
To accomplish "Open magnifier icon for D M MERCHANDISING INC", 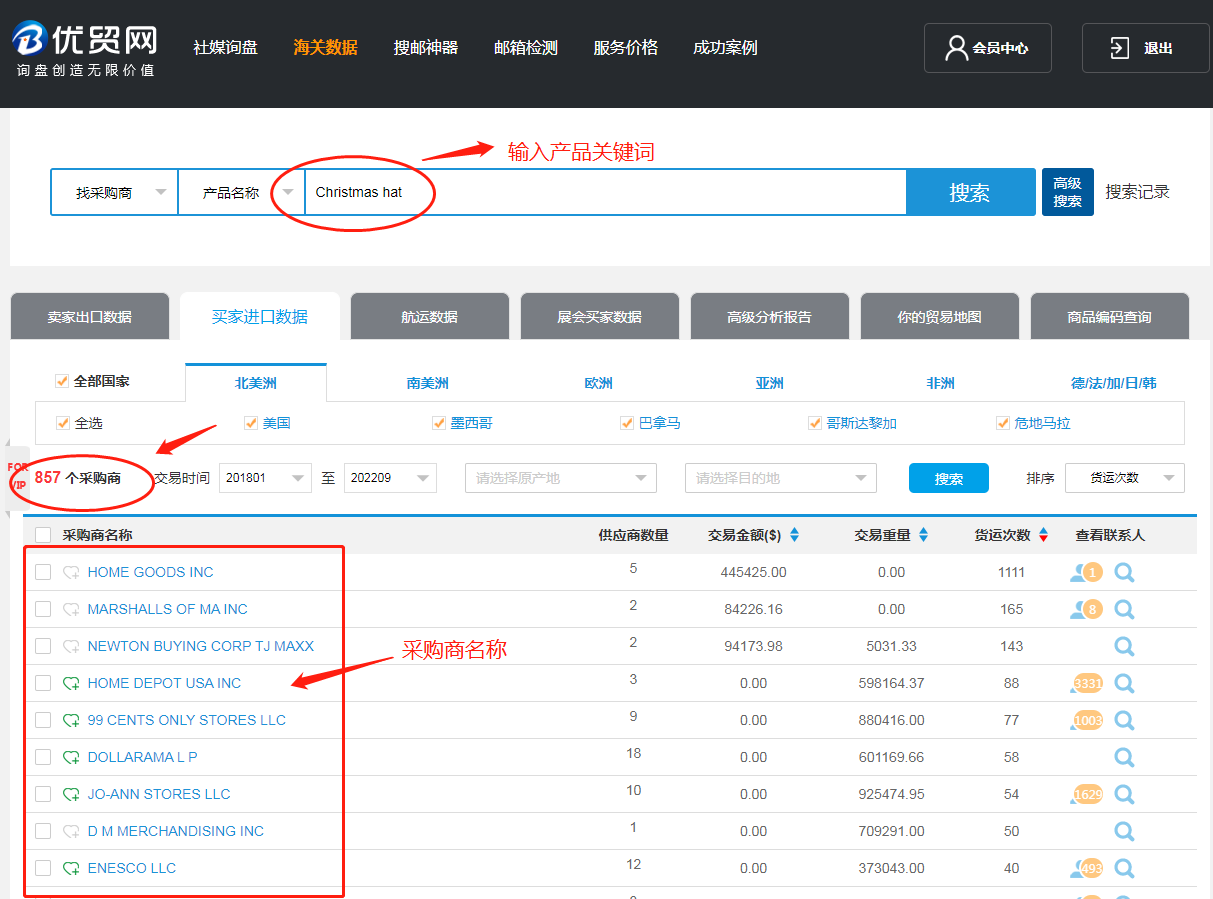I will pos(1124,831).
